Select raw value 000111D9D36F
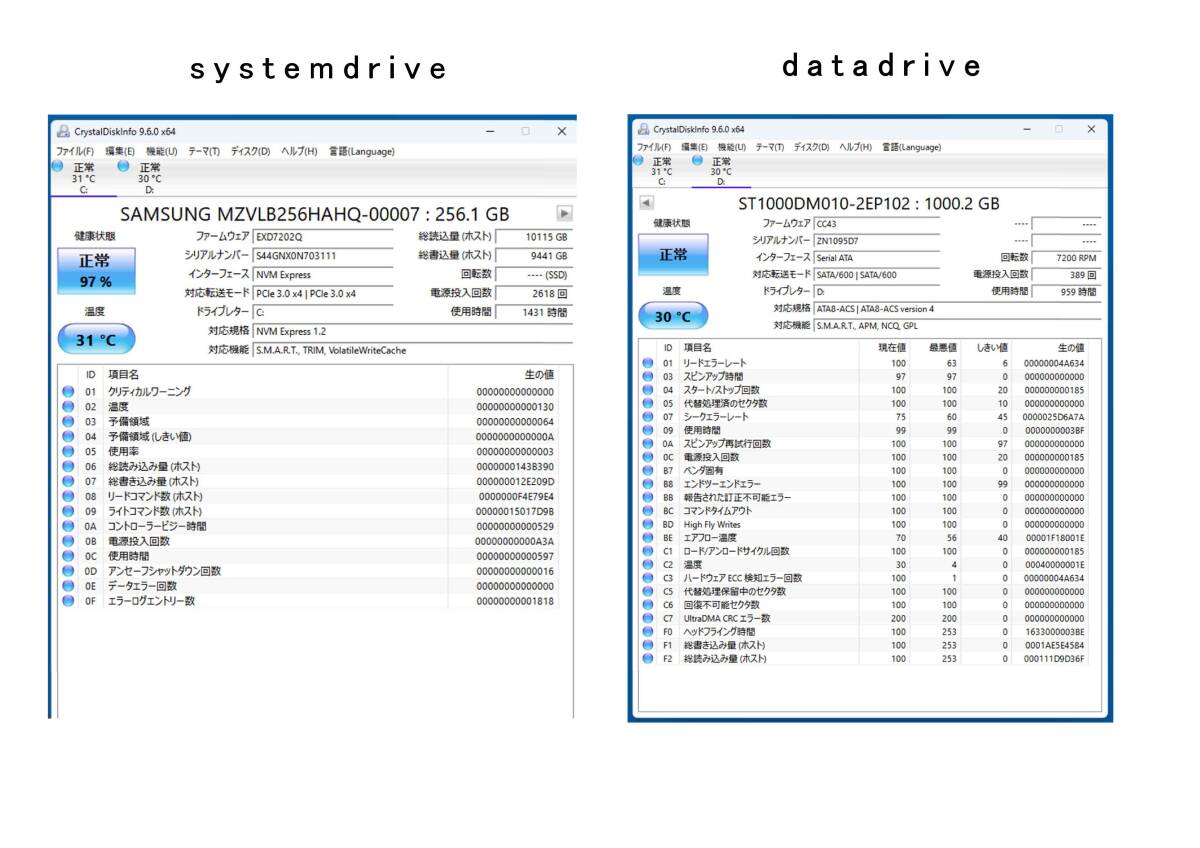The height and width of the screenshot is (848, 1200). tap(1054, 659)
